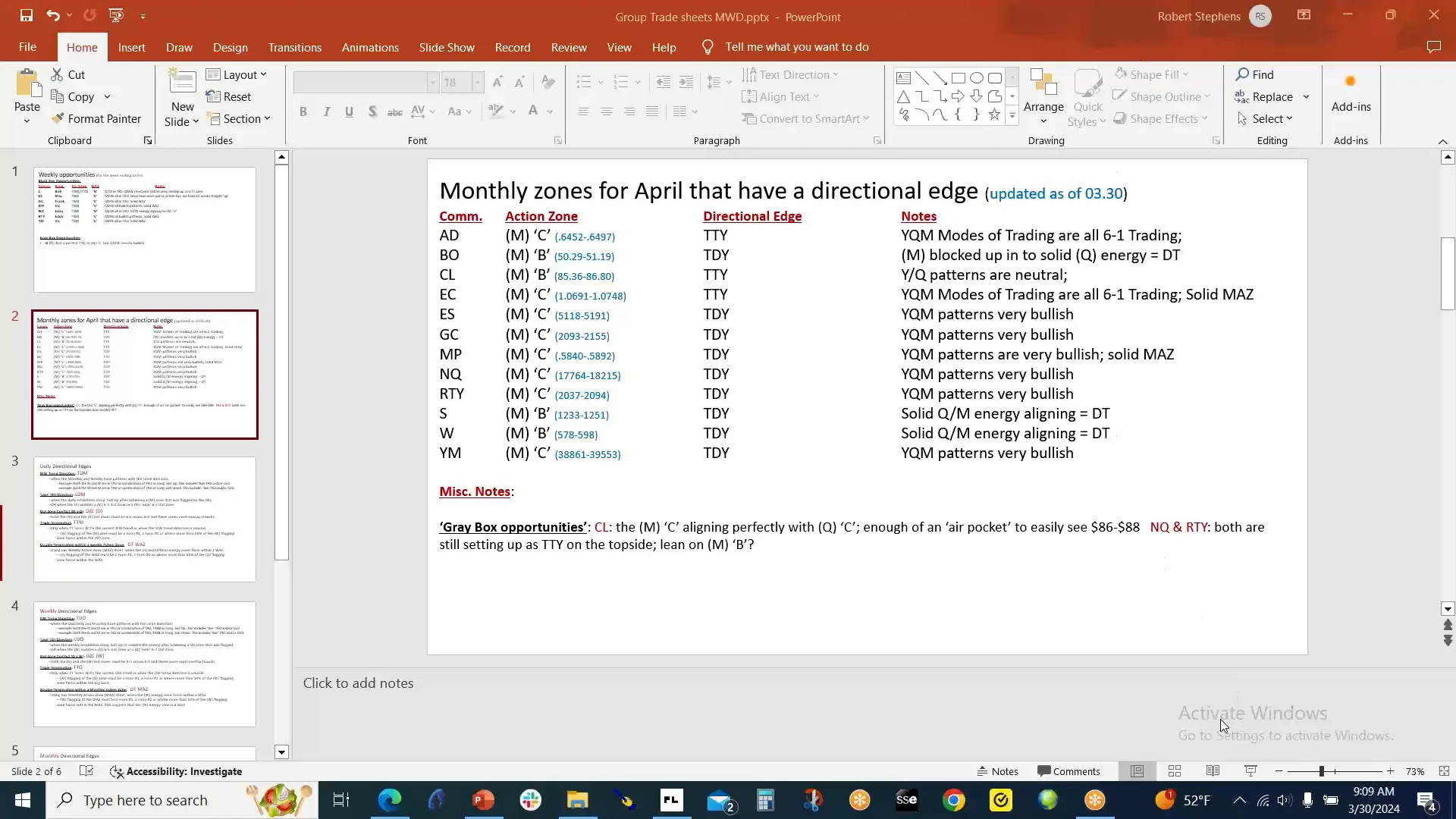Viewport: 1456px width, 819px height.
Task: Open Comments from status bar
Action: tap(1068, 771)
